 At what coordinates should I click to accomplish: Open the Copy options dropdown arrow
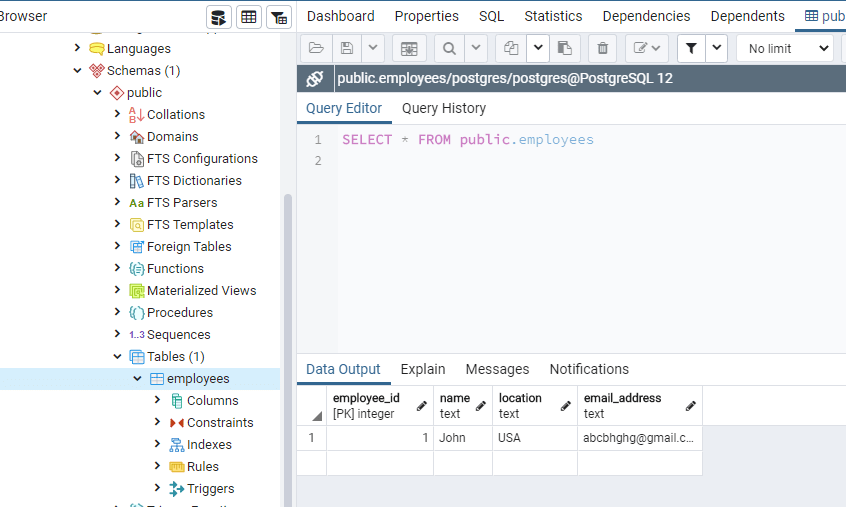point(538,49)
